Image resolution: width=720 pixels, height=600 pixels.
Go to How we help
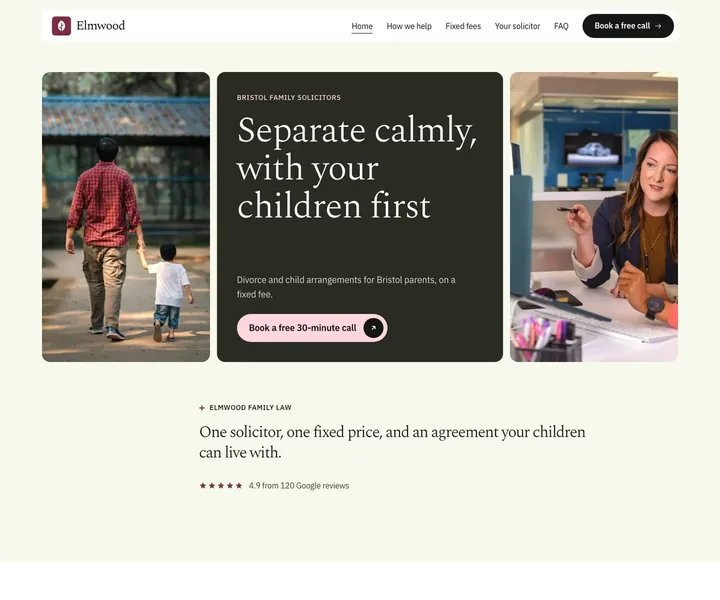pos(409,26)
